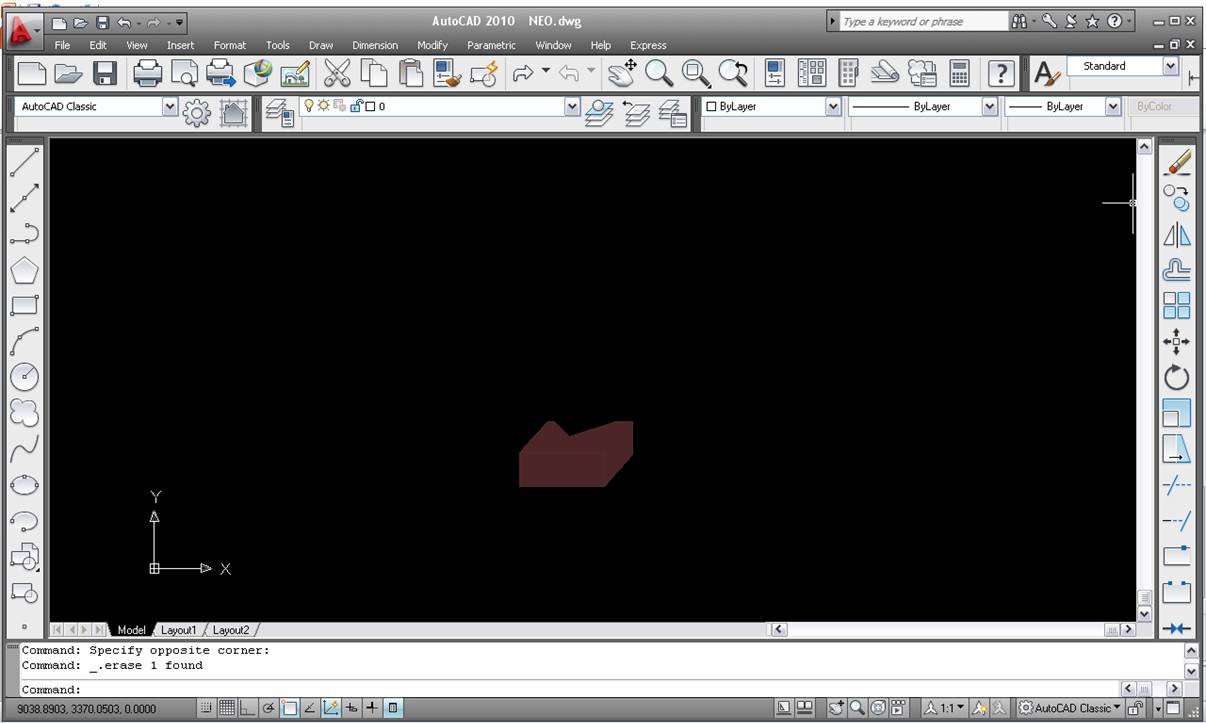Screen dimensions: 1206x723
Task: Select the Polygon tool
Action: coord(24,270)
